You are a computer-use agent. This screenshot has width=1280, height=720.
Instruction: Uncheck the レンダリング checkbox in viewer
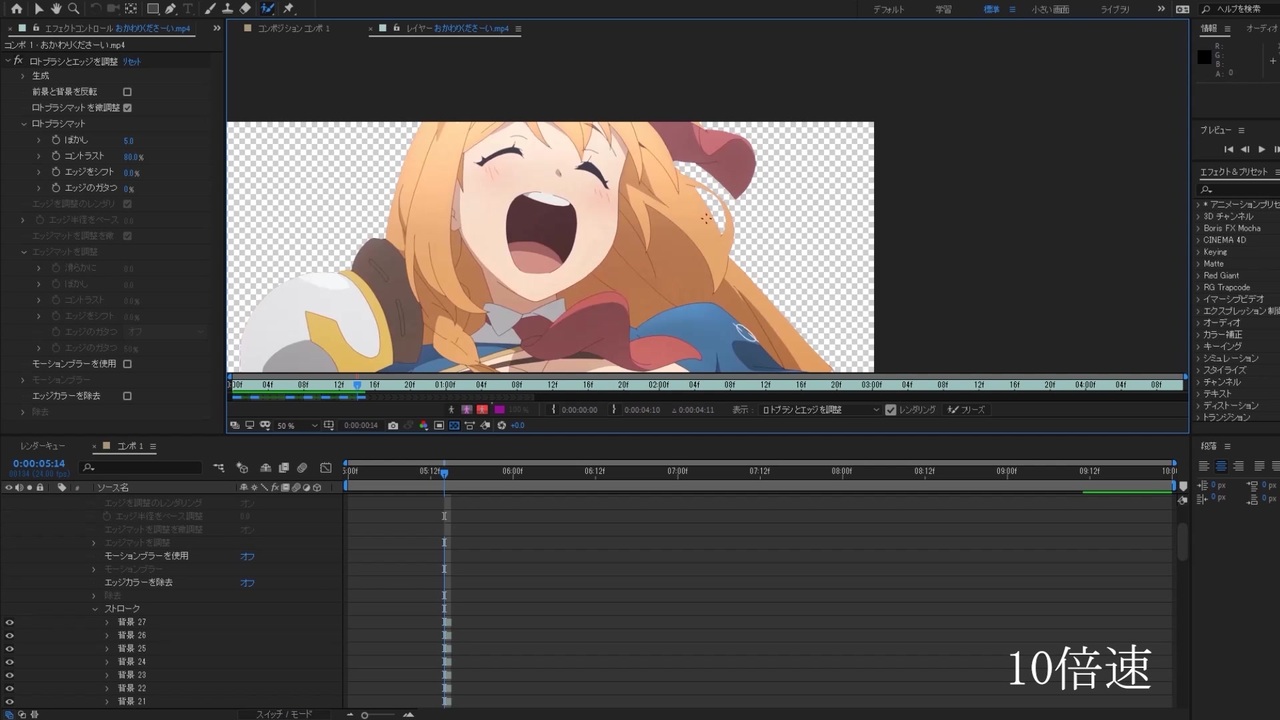tap(891, 410)
